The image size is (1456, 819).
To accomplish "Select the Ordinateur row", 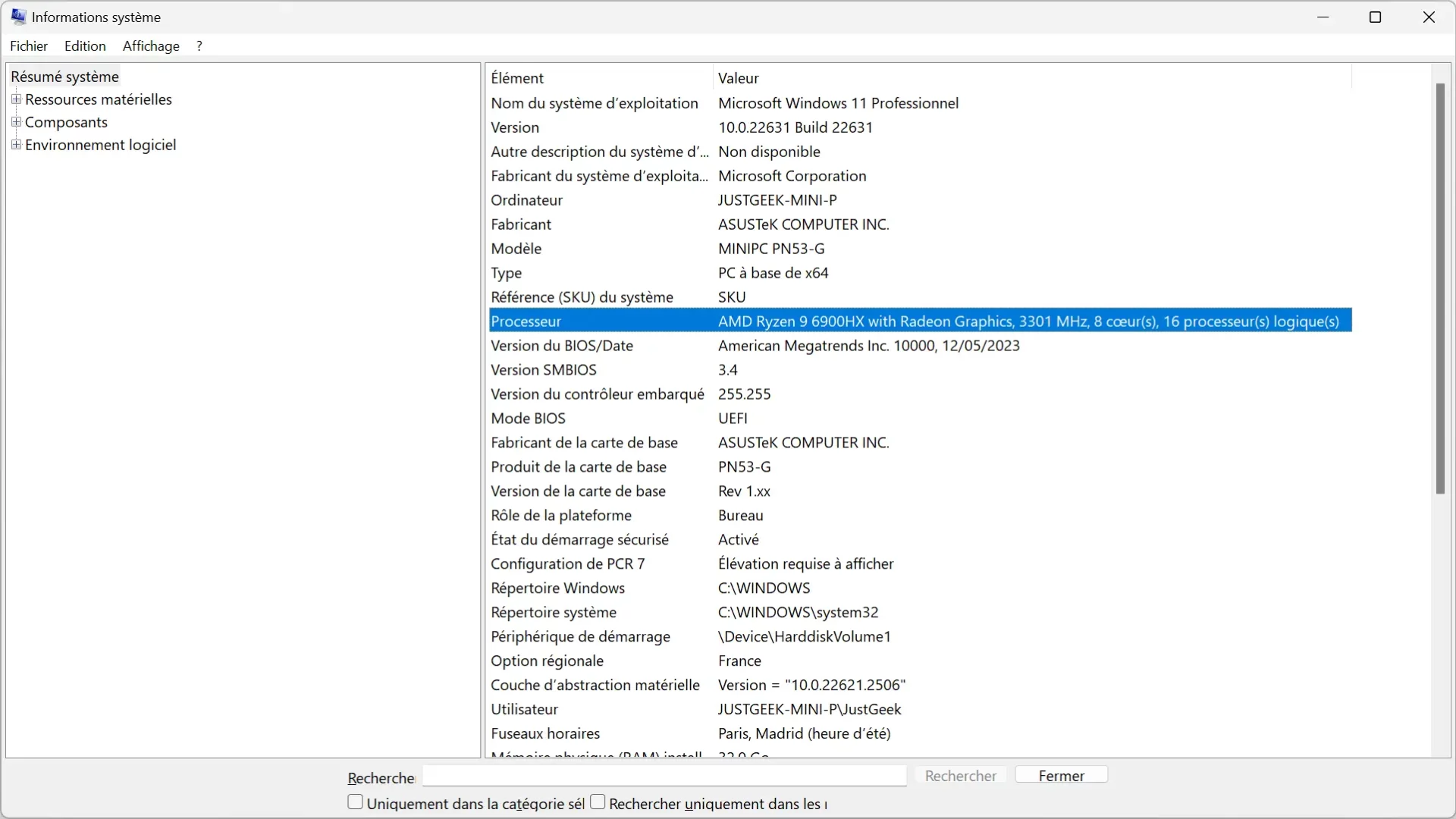I will 921,200.
